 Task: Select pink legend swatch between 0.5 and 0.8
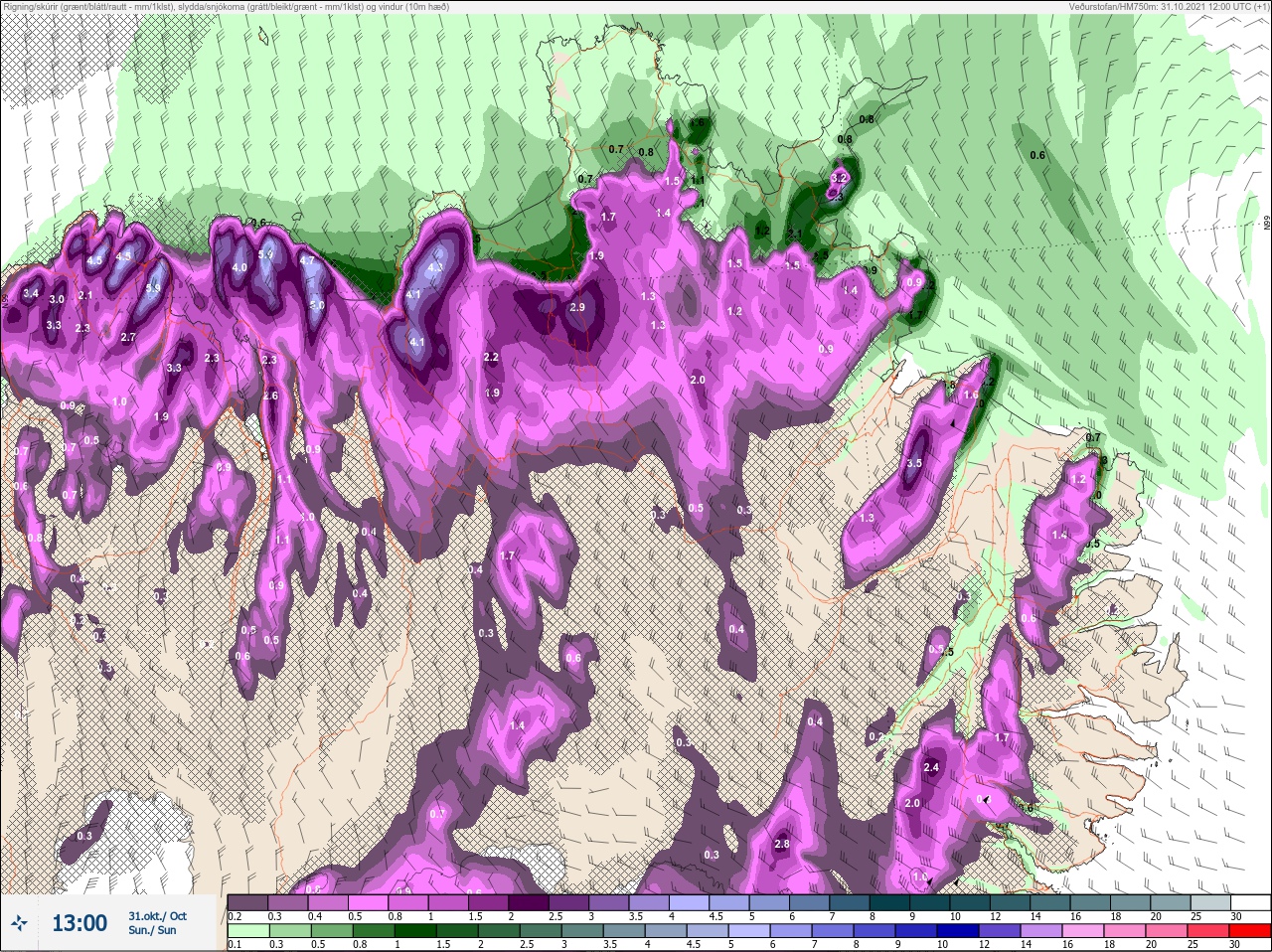[369, 902]
